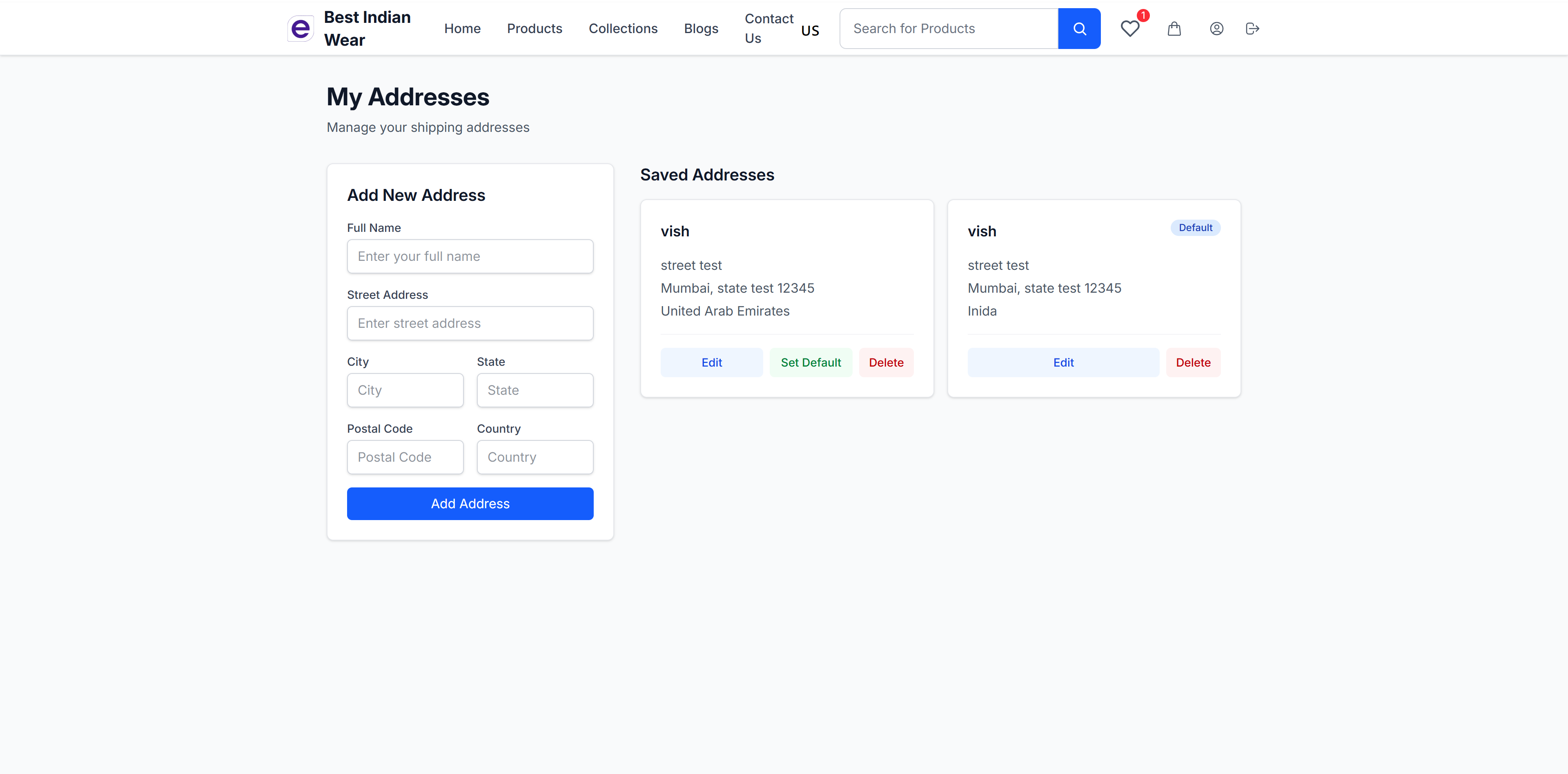Open the Blogs section
This screenshot has height=774, width=1568.
[x=701, y=28]
